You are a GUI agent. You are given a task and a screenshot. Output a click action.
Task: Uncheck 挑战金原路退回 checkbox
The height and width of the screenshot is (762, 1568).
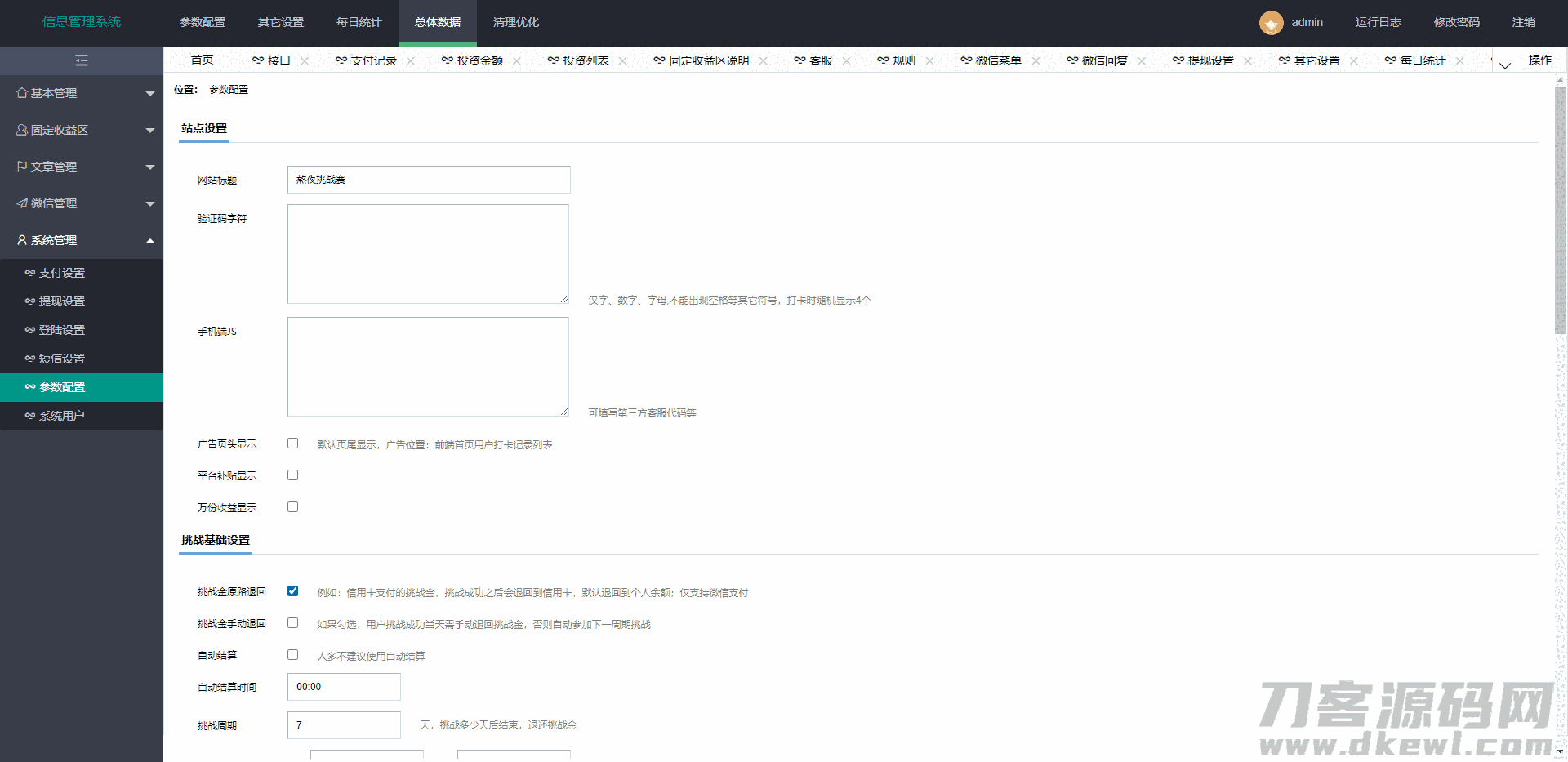coord(292,591)
